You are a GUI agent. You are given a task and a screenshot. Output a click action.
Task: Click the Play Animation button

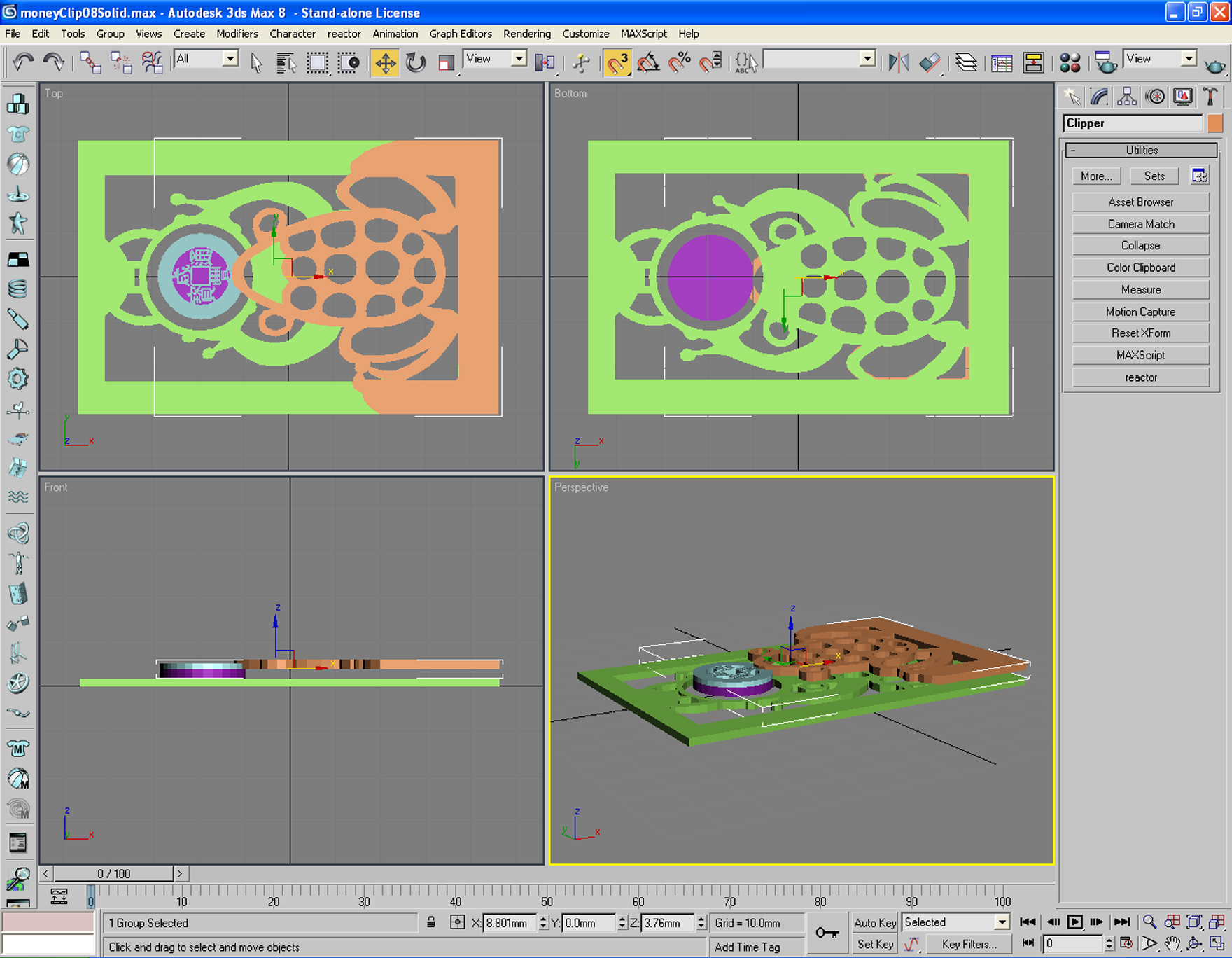(1074, 922)
